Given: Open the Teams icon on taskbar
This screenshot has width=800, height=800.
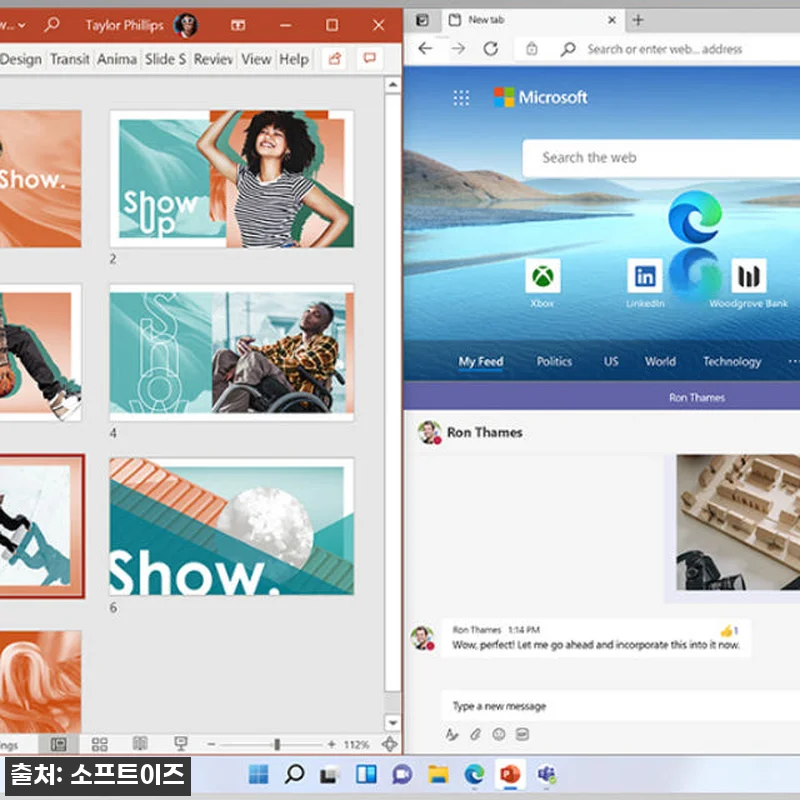Looking at the screenshot, I should coord(546,774).
